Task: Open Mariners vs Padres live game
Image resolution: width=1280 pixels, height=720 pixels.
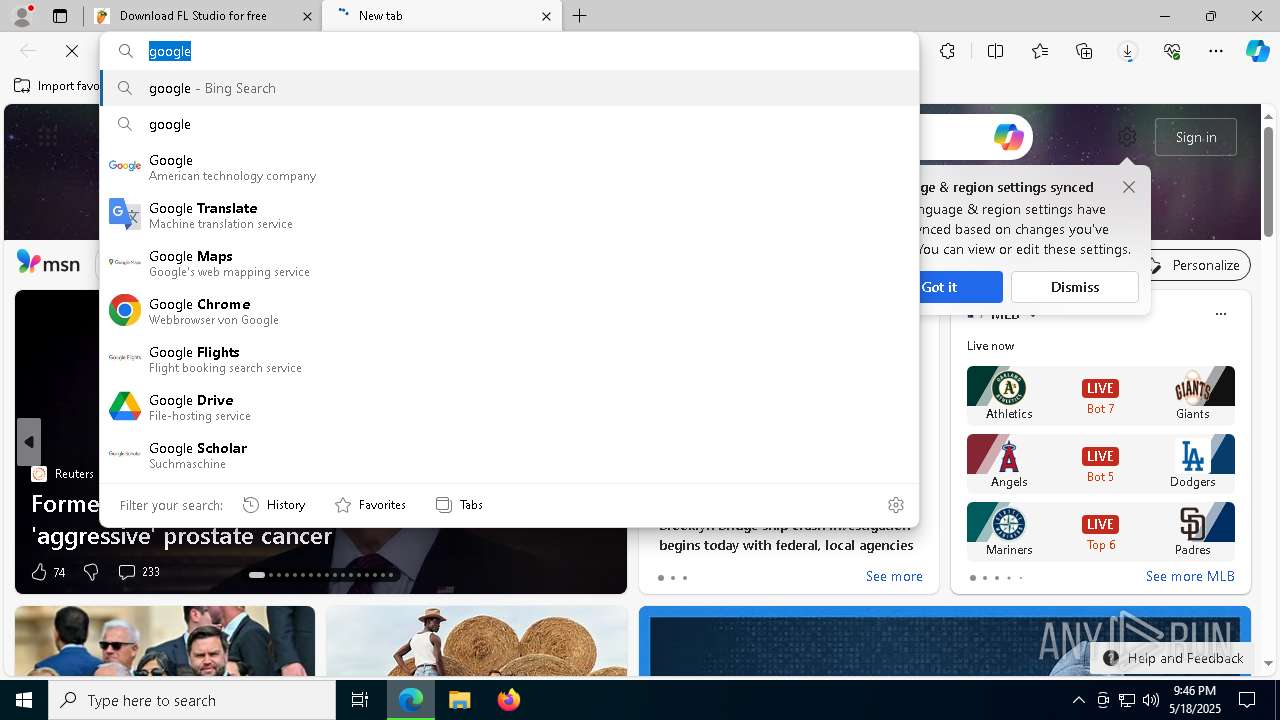Action: pyautogui.click(x=1101, y=530)
